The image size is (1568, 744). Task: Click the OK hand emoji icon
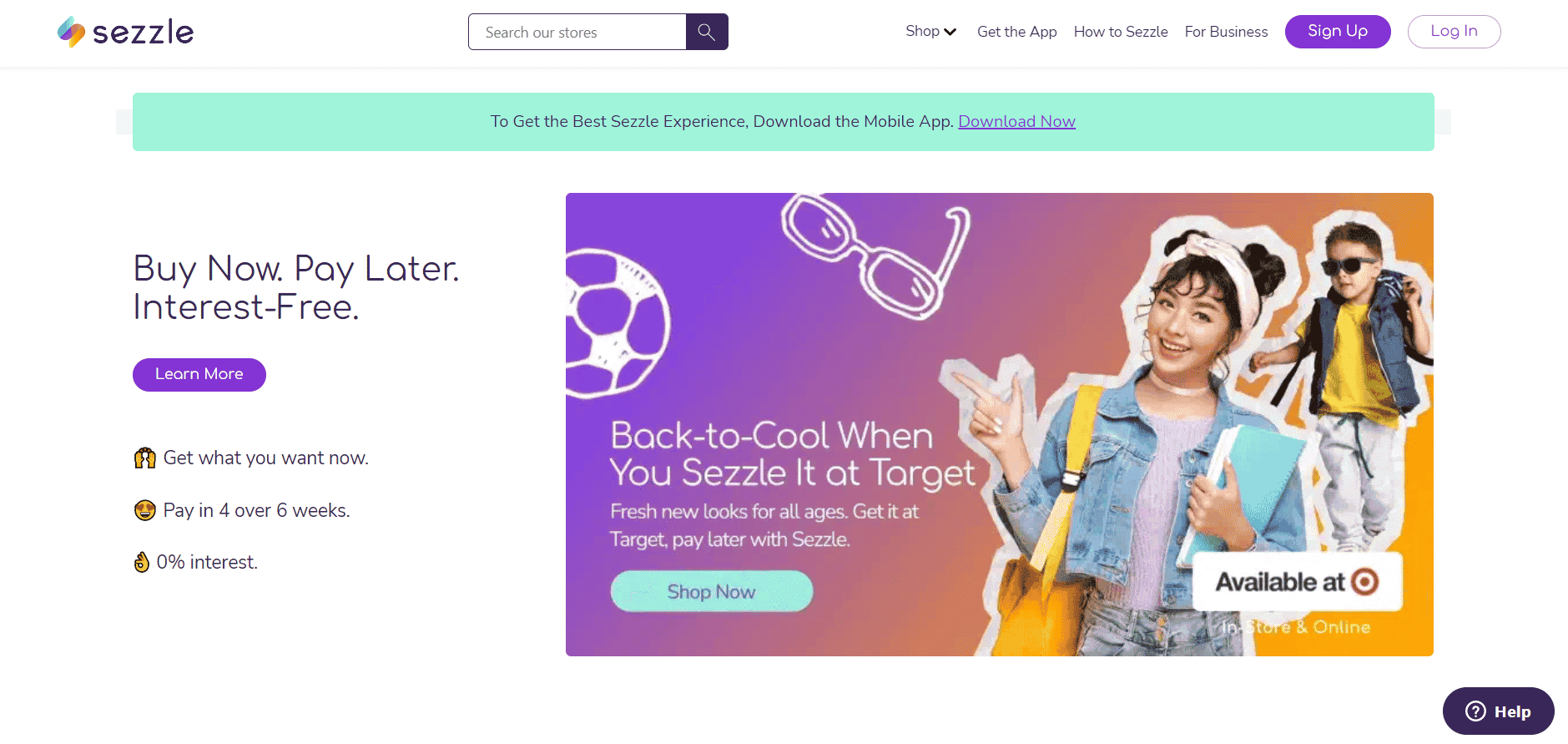[142, 562]
